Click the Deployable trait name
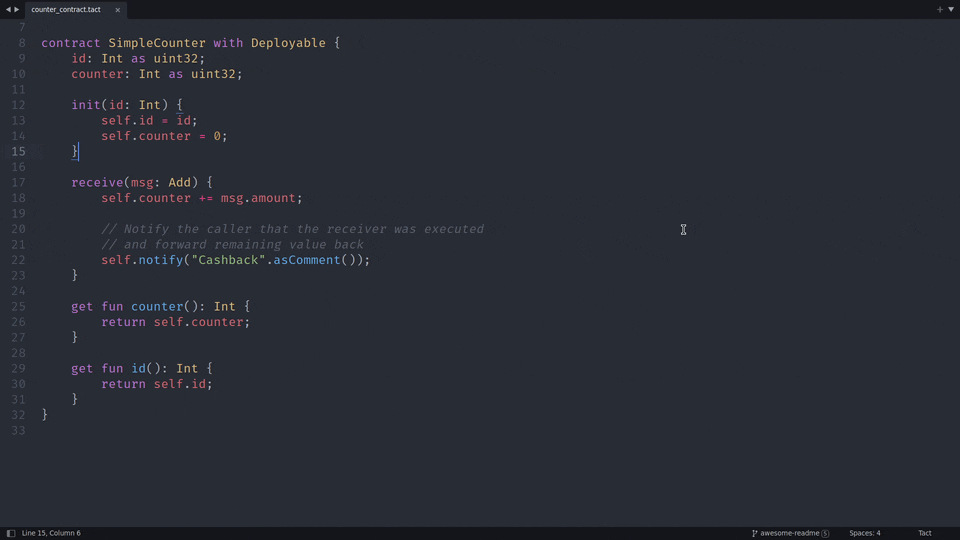The width and height of the screenshot is (960, 540). 288,43
